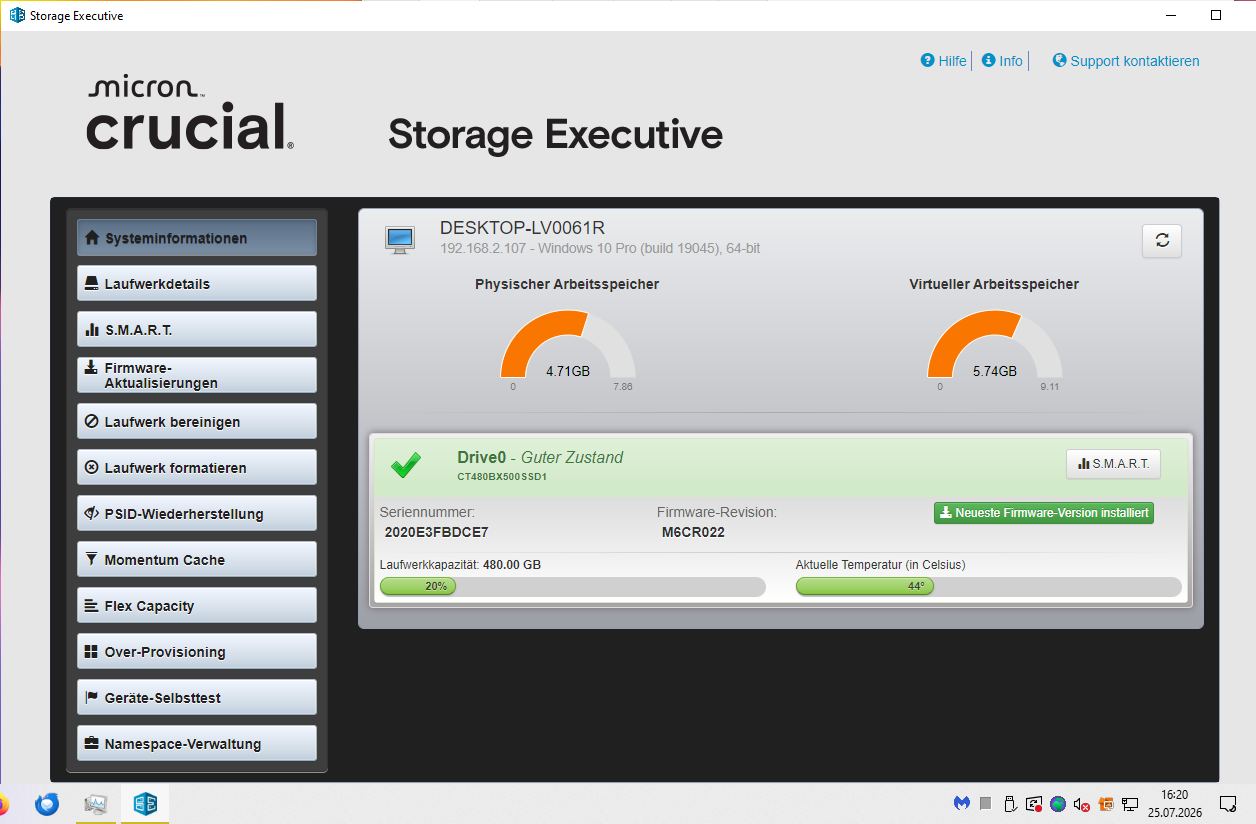This screenshot has width=1256, height=824.
Task: Open Geräte-Selbsttest page
Action: pos(197,697)
